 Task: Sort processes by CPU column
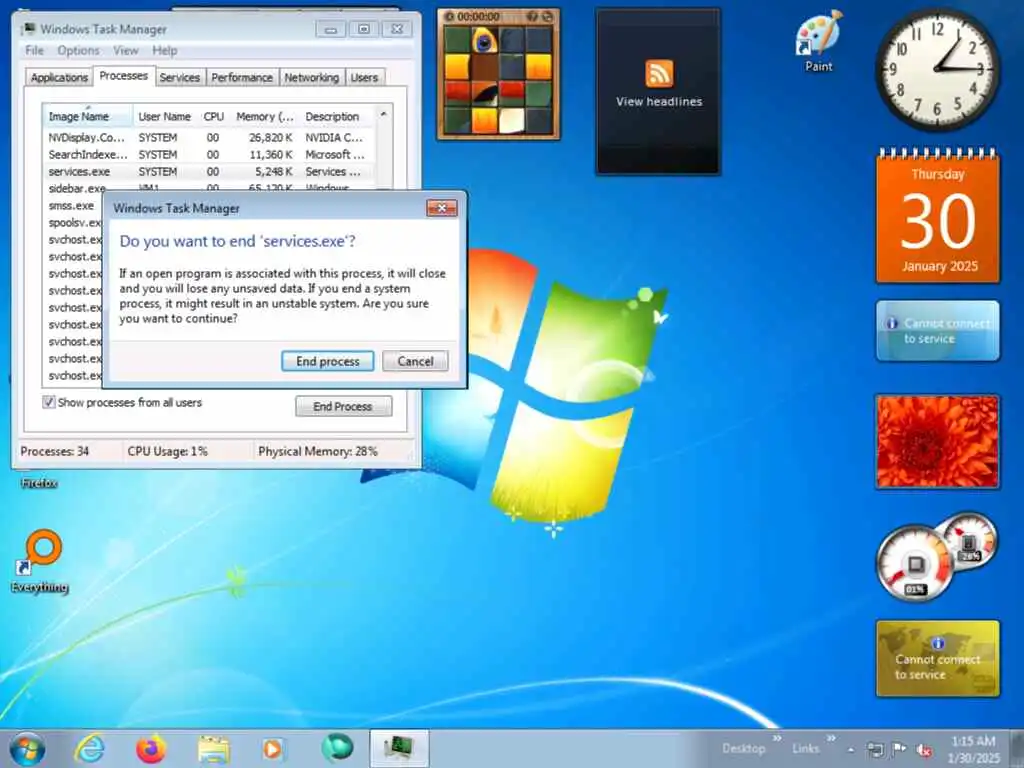point(214,116)
